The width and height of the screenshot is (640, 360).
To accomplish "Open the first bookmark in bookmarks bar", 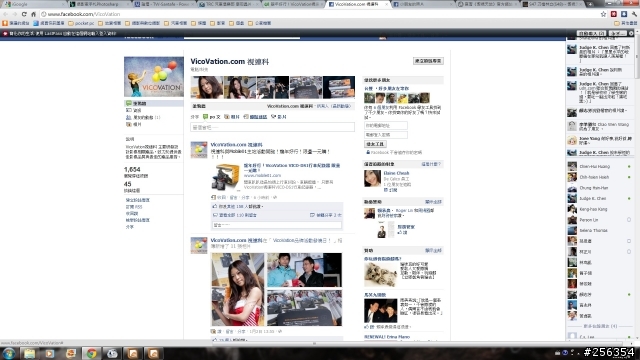I will click(16, 23).
